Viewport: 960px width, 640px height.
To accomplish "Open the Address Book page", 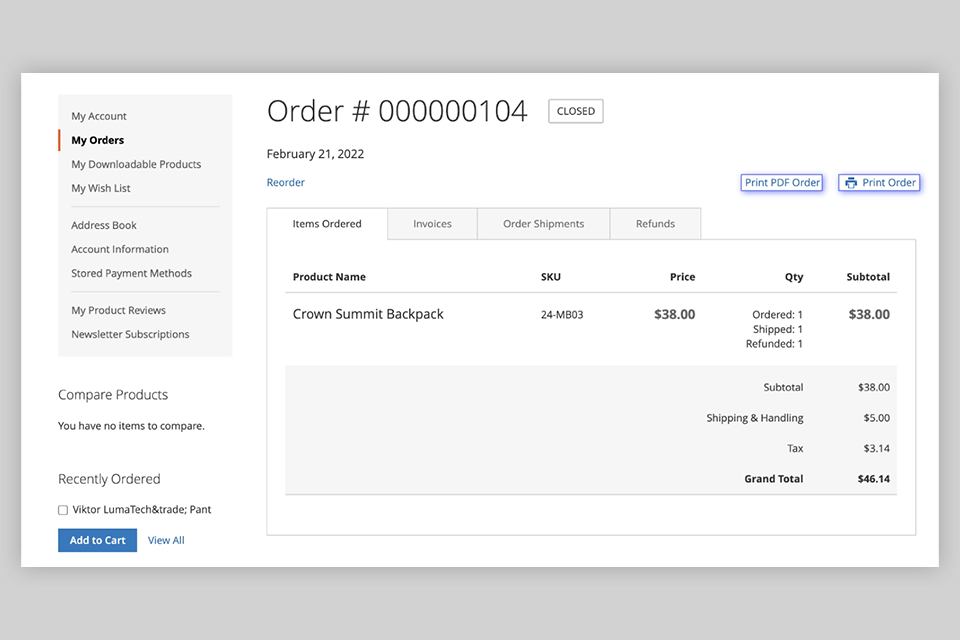I will pos(103,225).
